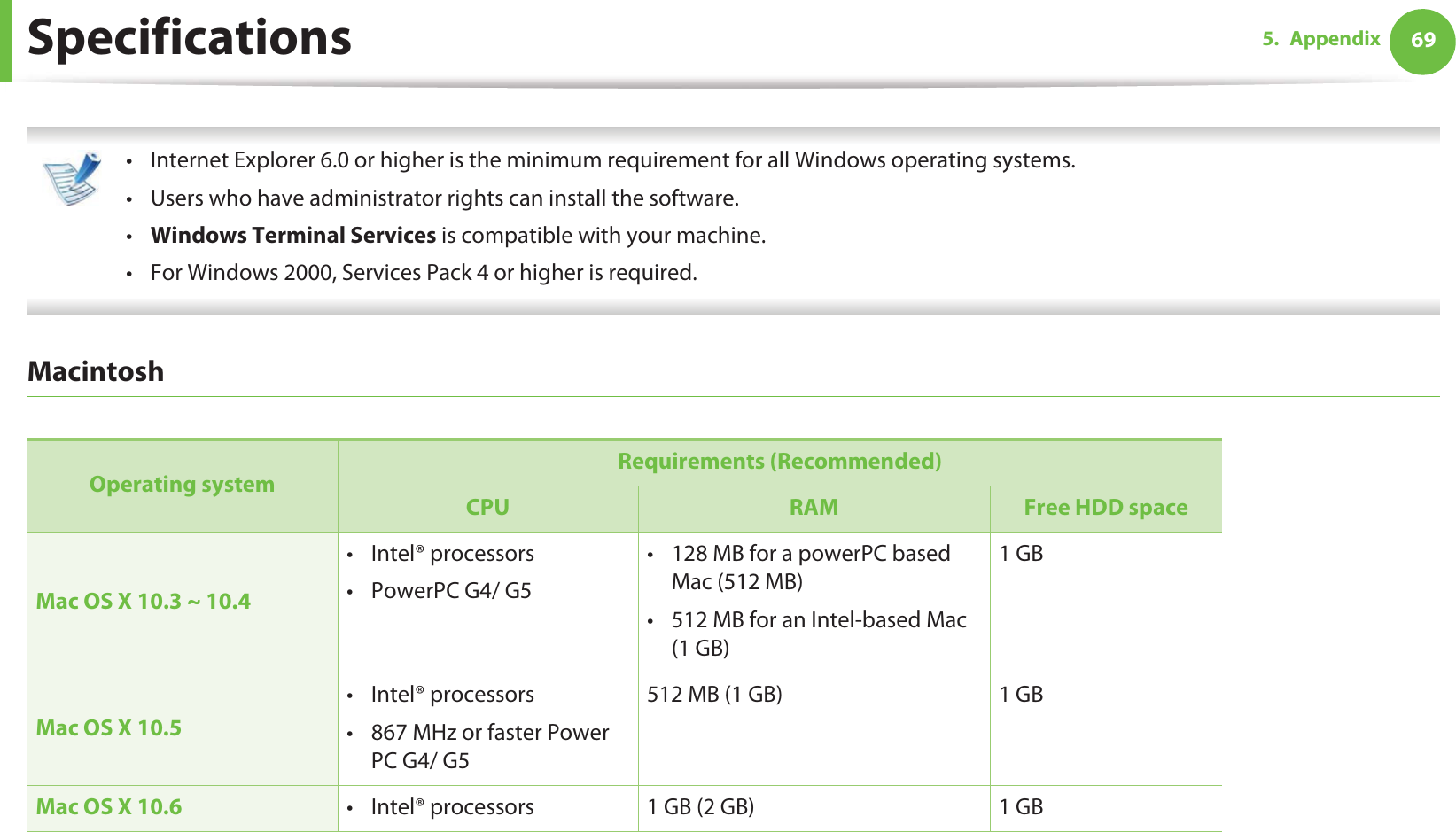This screenshot has width=1456, height=832.
Task: Click the Windows 2000 Services Pack 4 note
Action: pyautogui.click(x=424, y=273)
